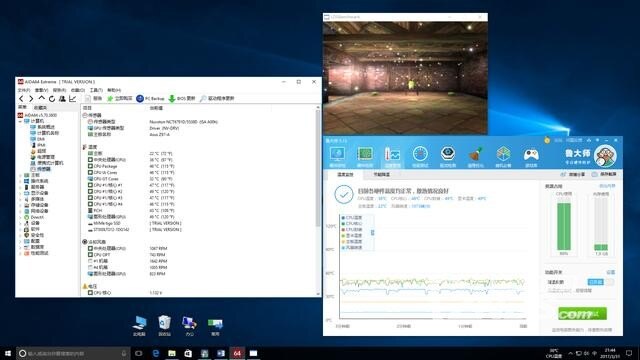Click BIOS 更新 update toolbar button
This screenshot has height=360, width=640.
click(x=182, y=98)
